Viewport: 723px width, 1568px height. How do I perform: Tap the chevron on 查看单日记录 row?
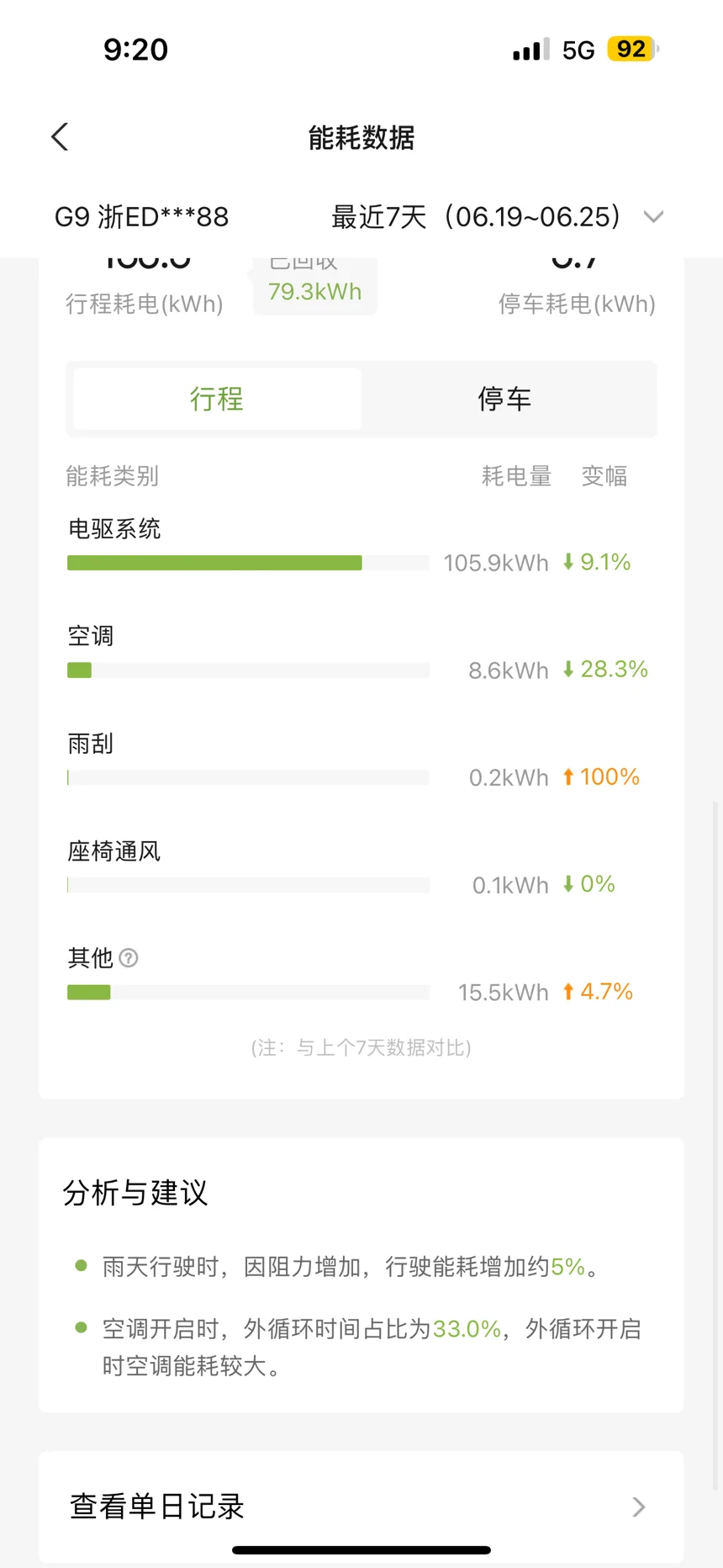pyautogui.click(x=639, y=1507)
